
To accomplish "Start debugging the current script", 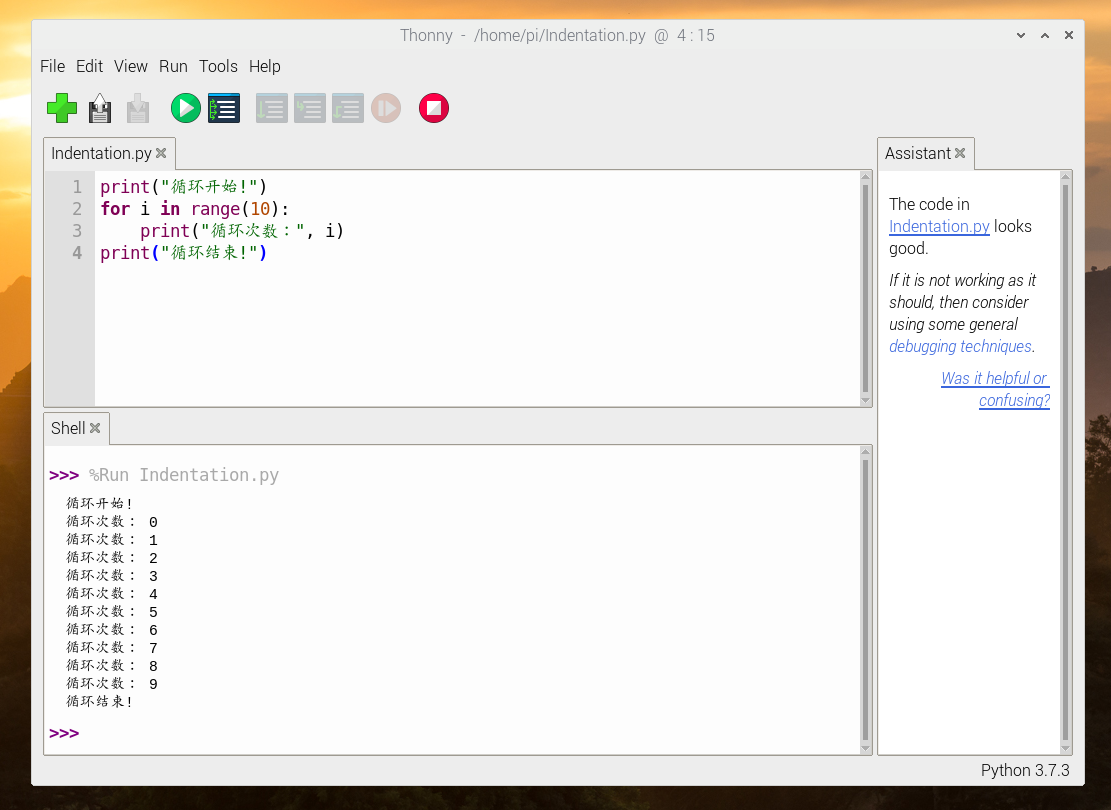I will pyautogui.click(x=224, y=108).
